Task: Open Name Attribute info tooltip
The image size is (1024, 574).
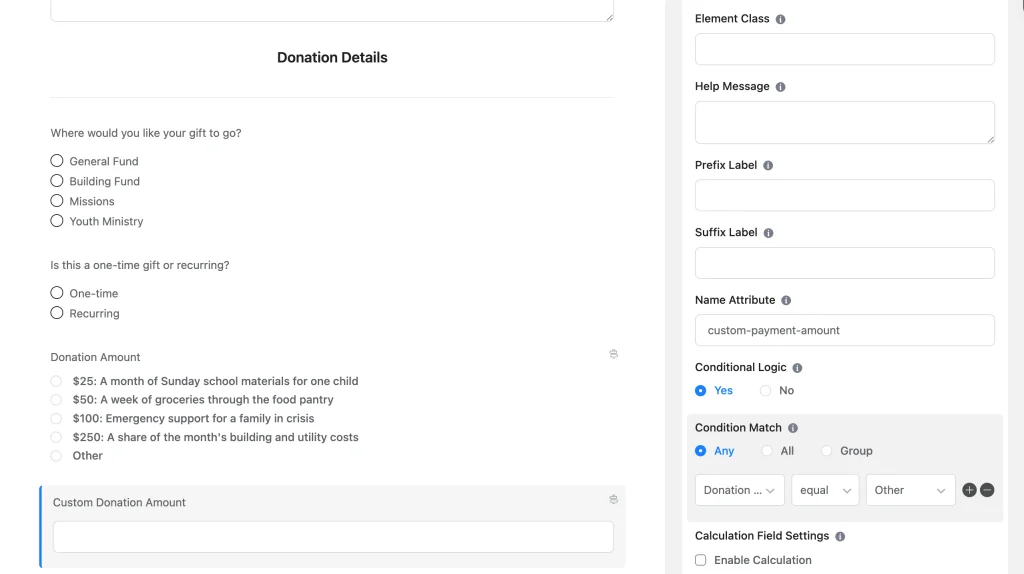Action: (x=786, y=300)
